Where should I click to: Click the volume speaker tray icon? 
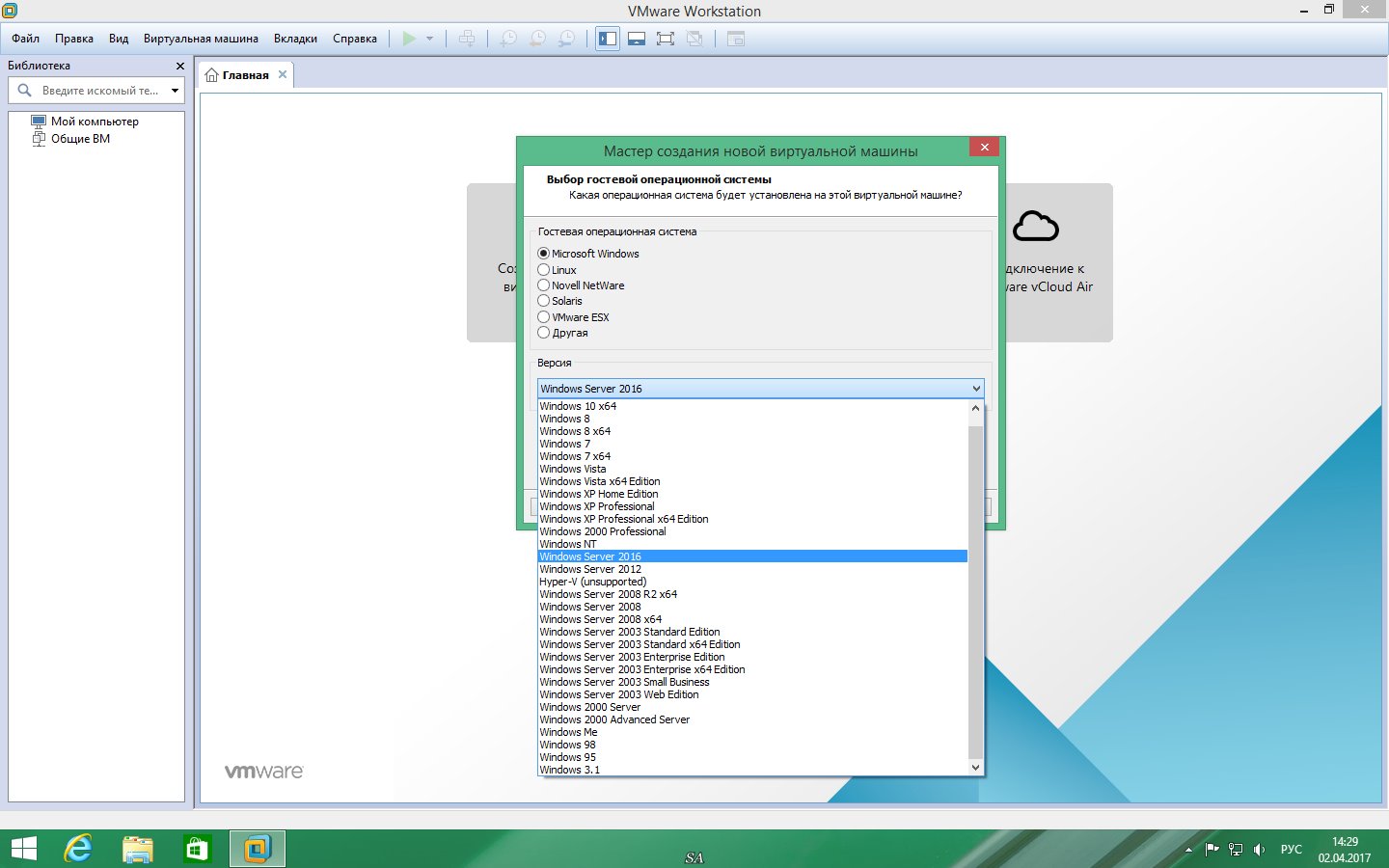[x=1259, y=850]
